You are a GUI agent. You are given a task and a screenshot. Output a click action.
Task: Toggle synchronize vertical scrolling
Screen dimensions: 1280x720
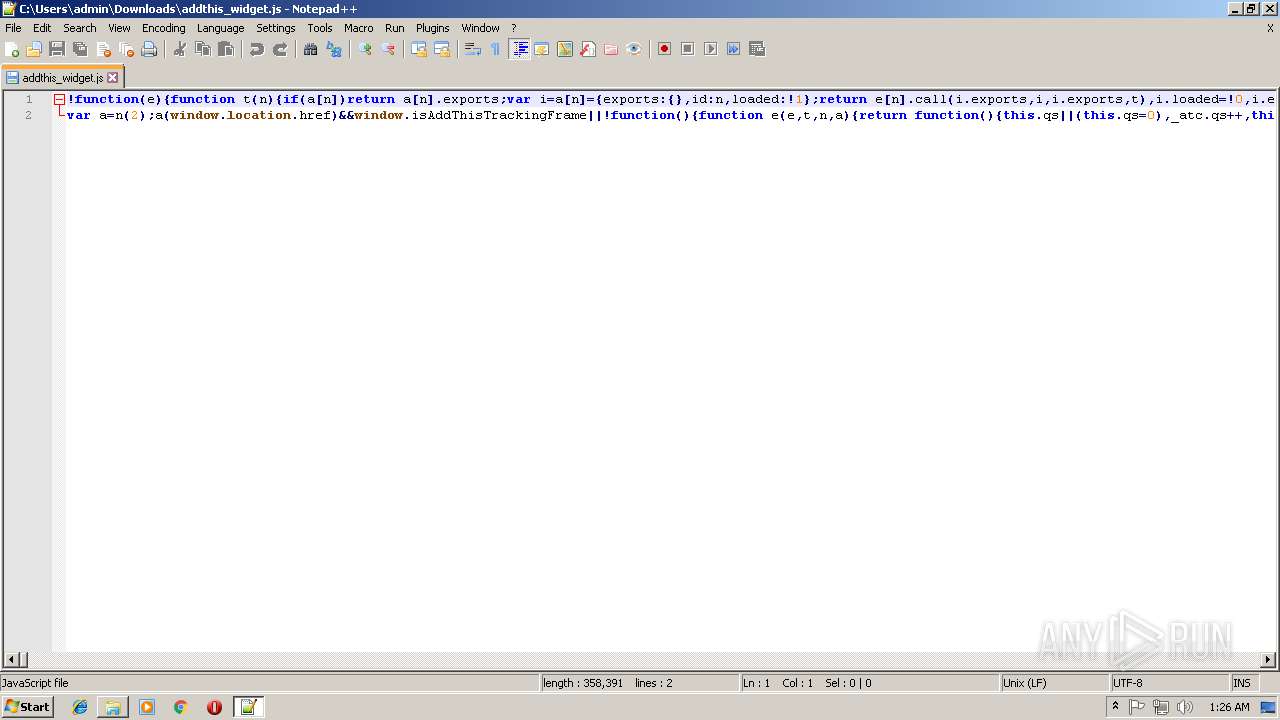[419, 49]
